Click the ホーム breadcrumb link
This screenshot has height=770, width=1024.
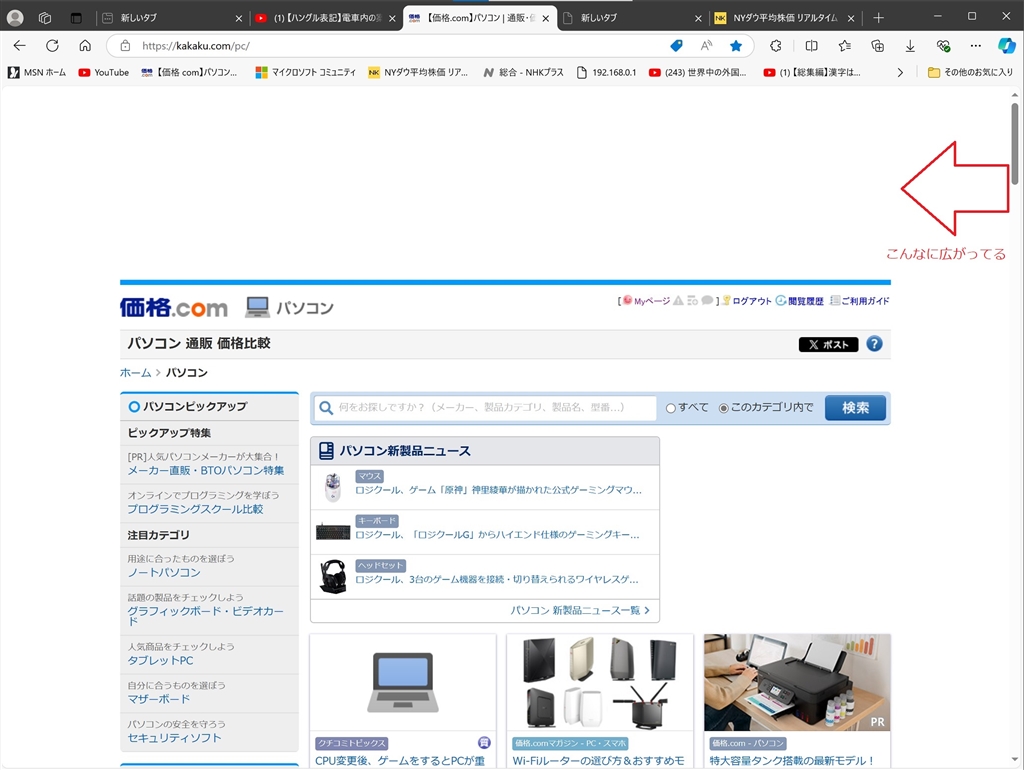(135, 372)
